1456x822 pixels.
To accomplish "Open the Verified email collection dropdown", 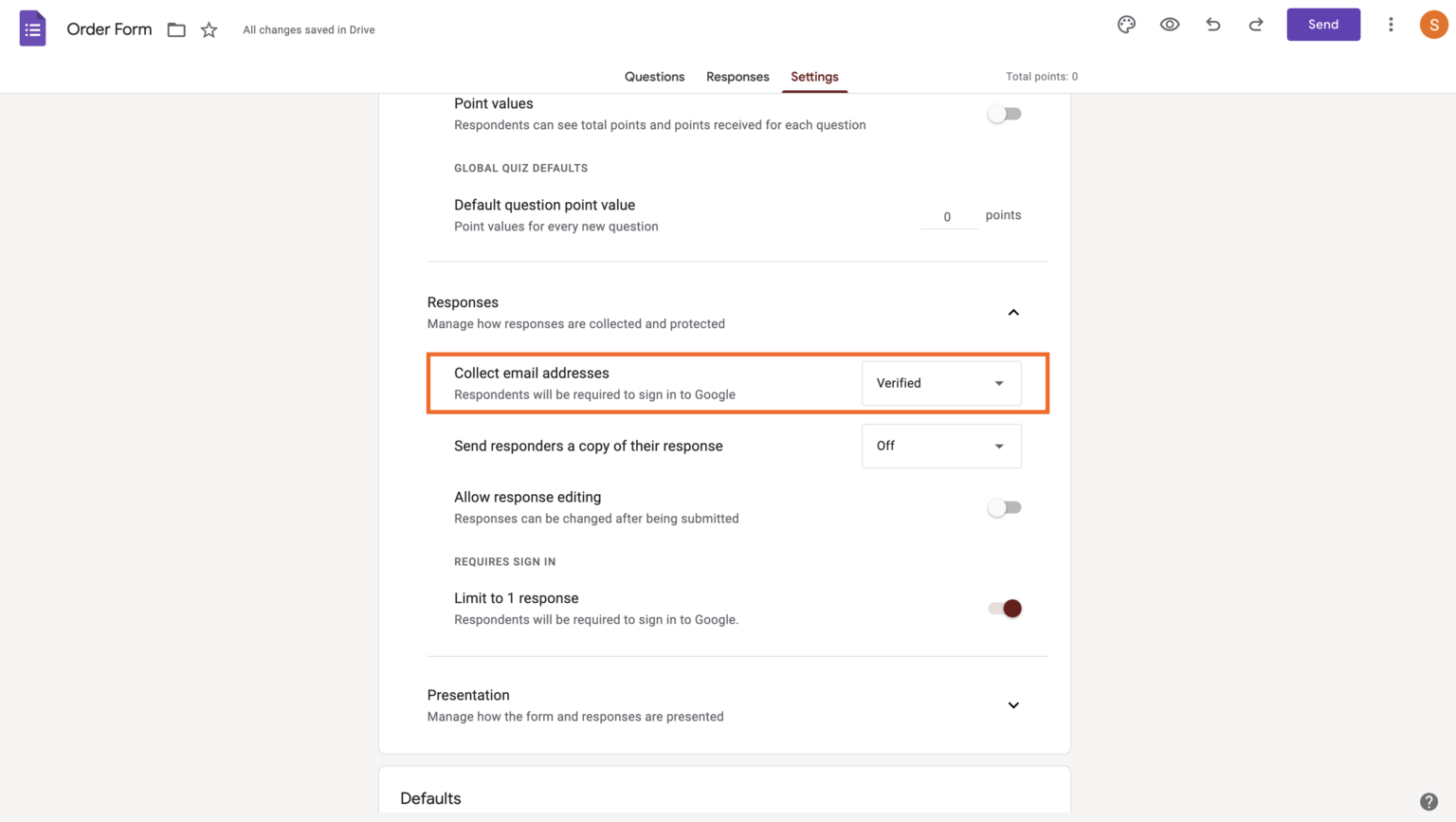I will (x=940, y=383).
